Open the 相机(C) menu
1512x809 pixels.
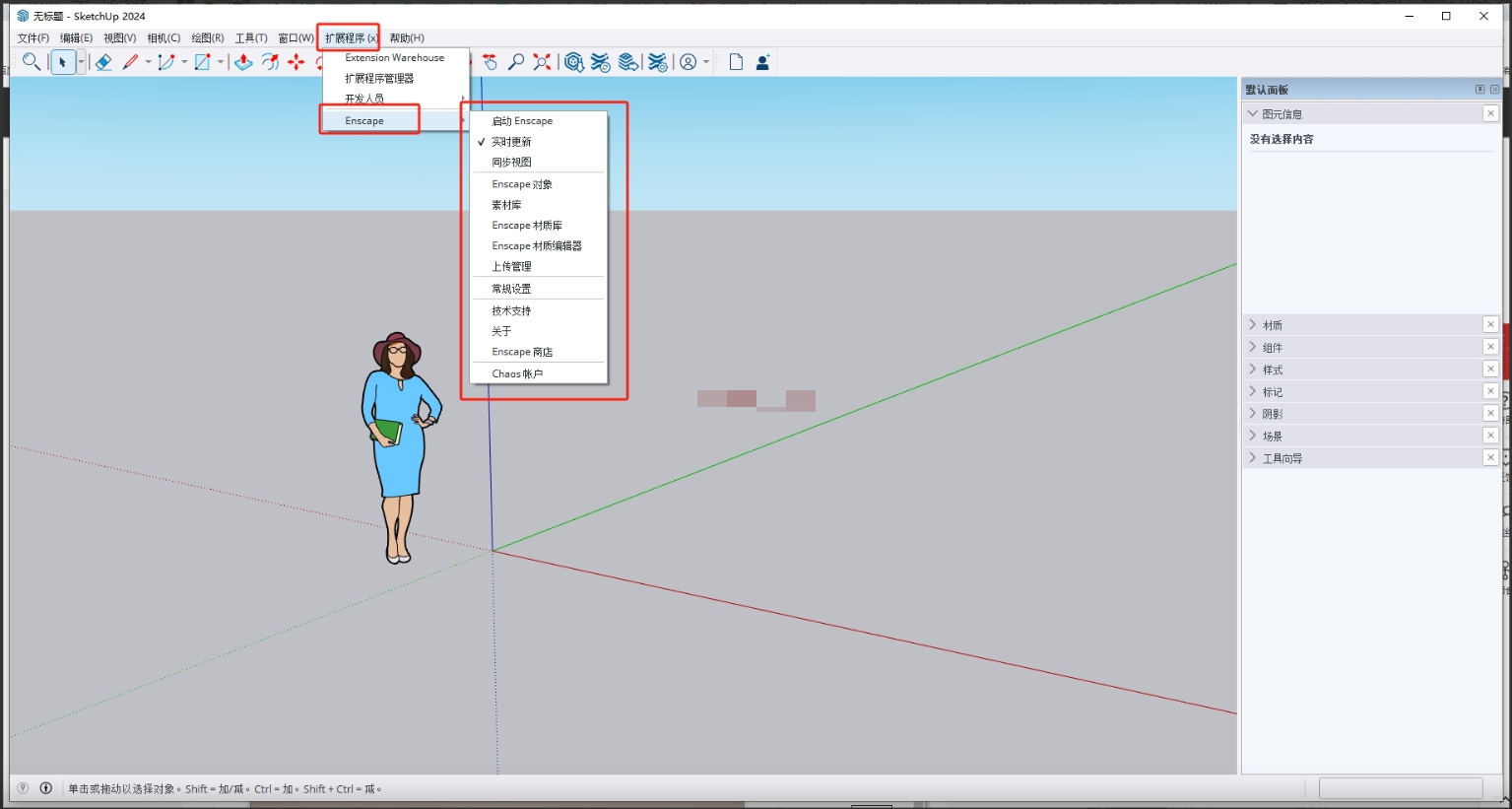coord(164,38)
